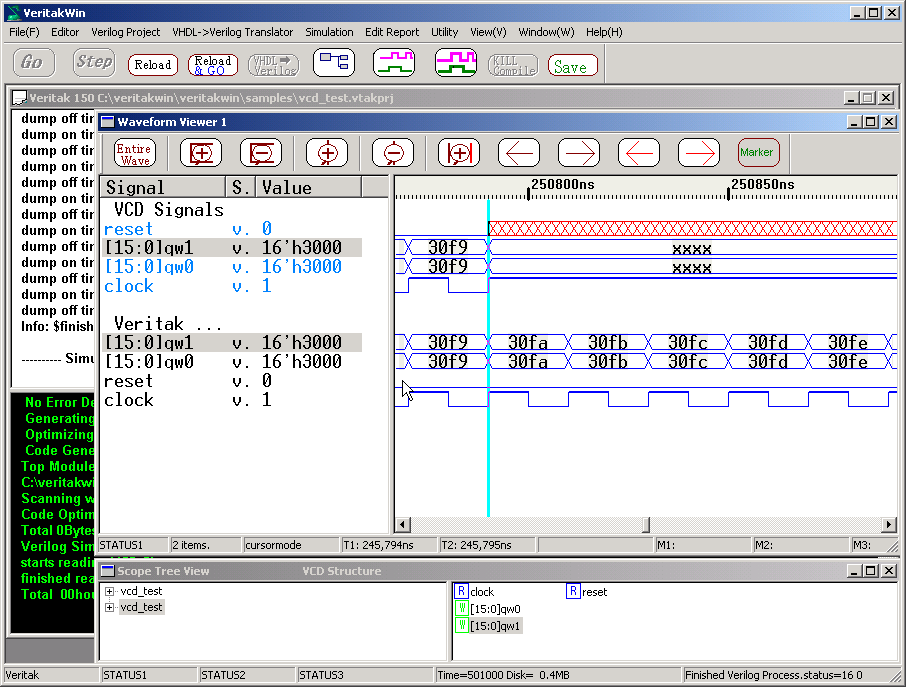
Task: Click 'Time=501000 Disk= 0.4MB' in status bar
Action: tap(558, 675)
